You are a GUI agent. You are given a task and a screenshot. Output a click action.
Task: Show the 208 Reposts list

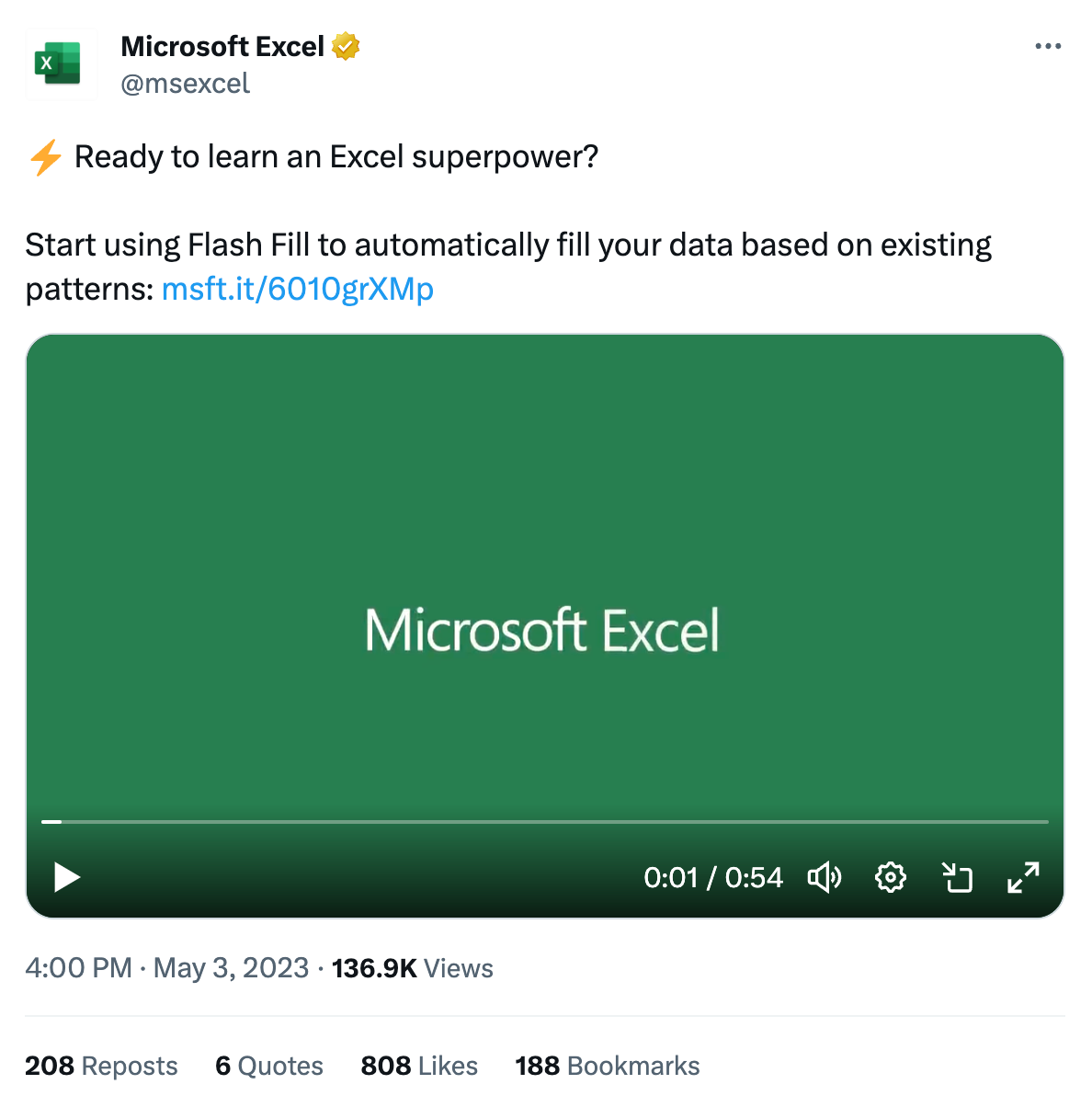pyautogui.click(x=101, y=1066)
